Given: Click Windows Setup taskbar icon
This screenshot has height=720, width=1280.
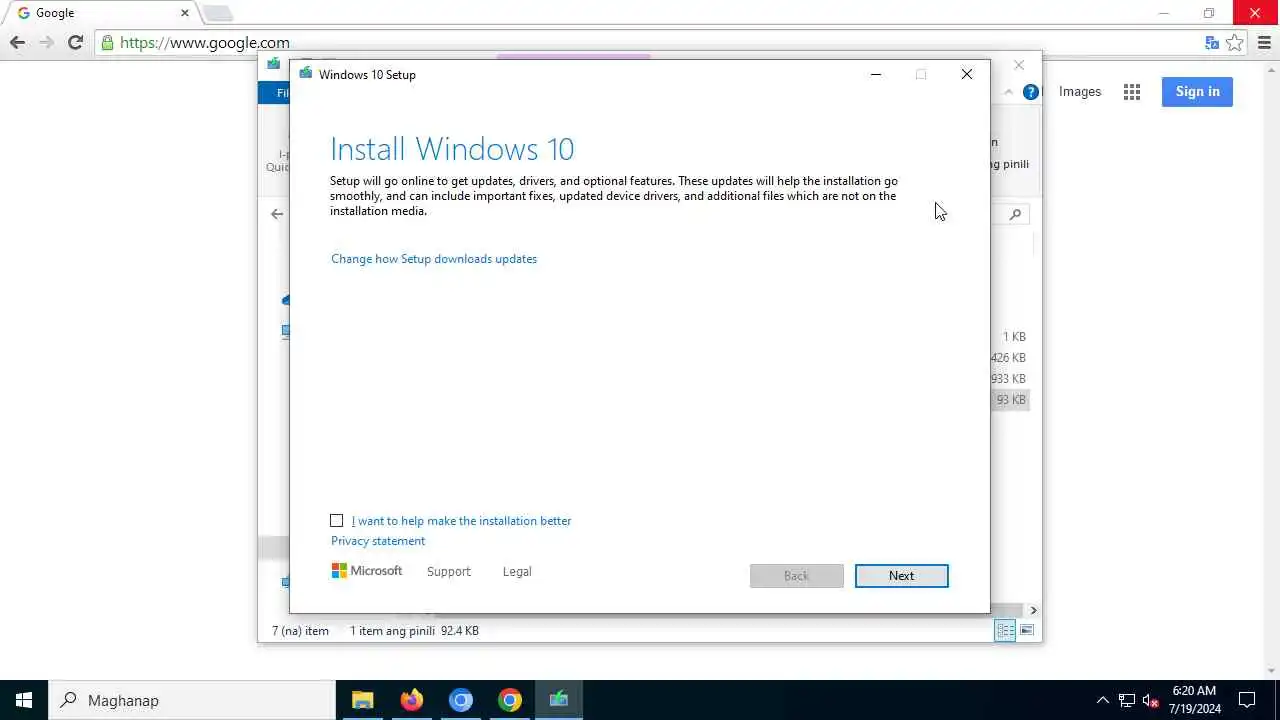Looking at the screenshot, I should [x=558, y=700].
